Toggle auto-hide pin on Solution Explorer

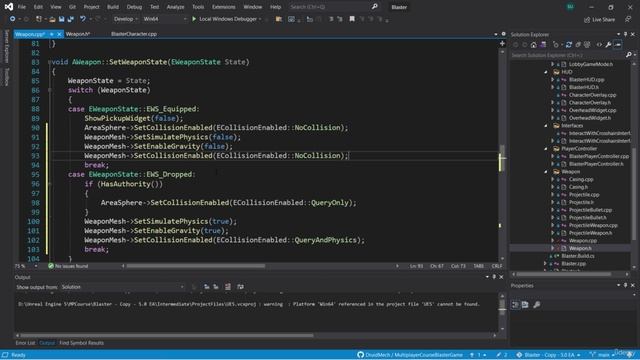point(625,34)
